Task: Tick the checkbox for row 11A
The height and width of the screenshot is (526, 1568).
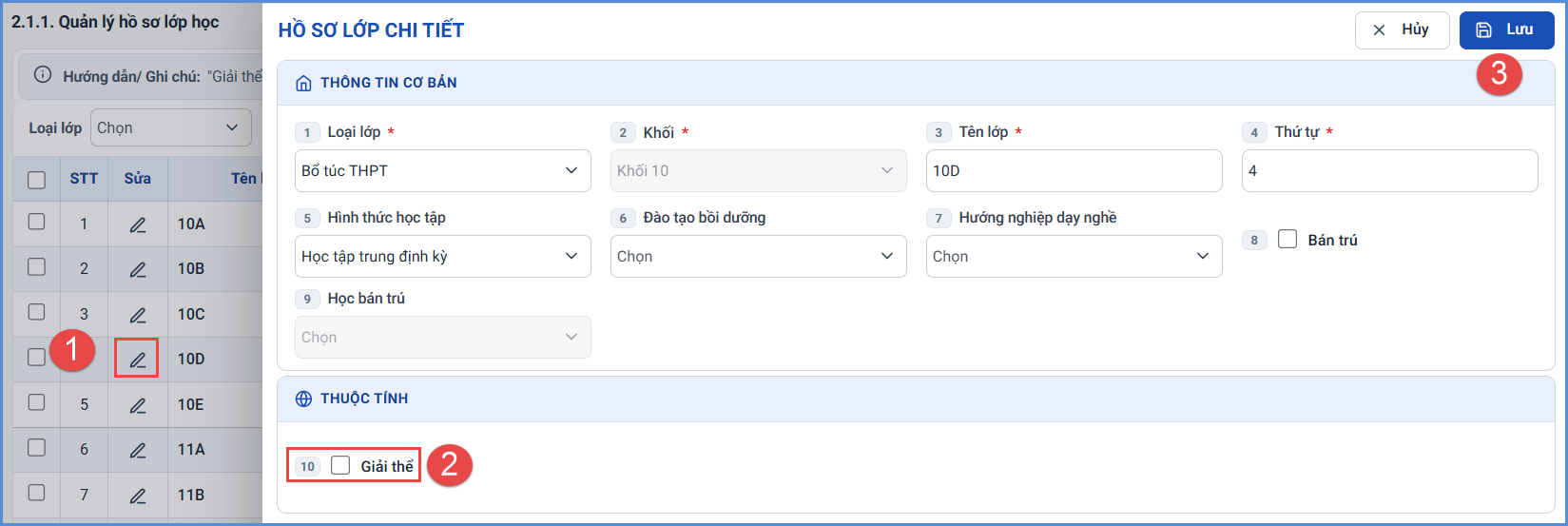Action: point(37,447)
